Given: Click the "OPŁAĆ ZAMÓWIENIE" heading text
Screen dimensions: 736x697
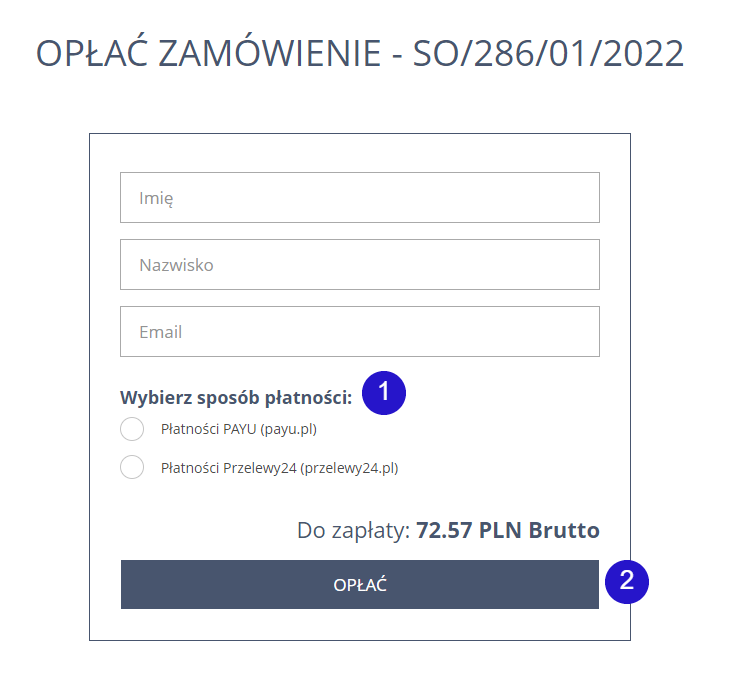Looking at the screenshot, I should coord(207,54).
